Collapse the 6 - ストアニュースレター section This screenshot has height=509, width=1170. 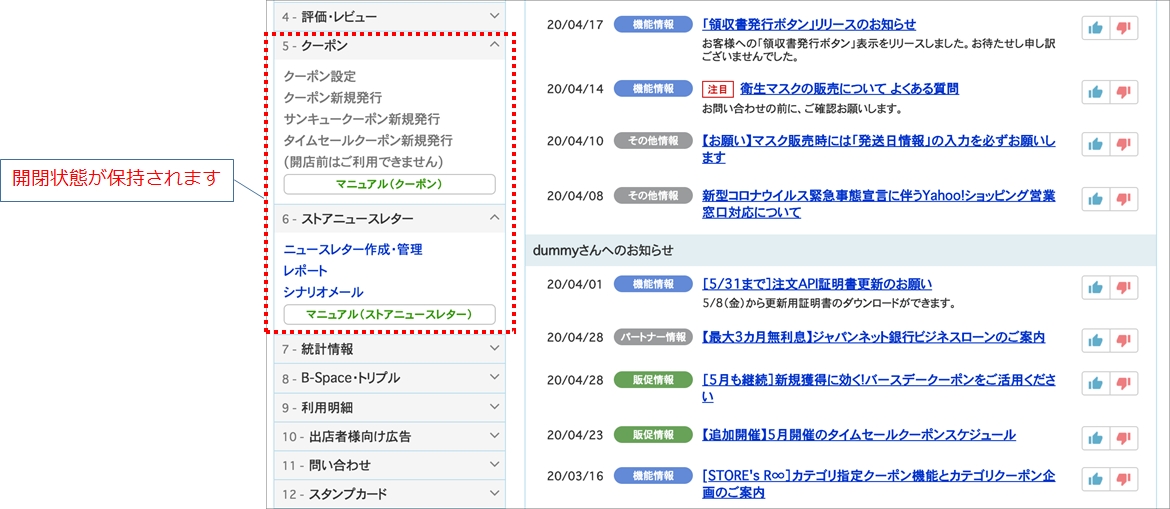[x=390, y=219]
